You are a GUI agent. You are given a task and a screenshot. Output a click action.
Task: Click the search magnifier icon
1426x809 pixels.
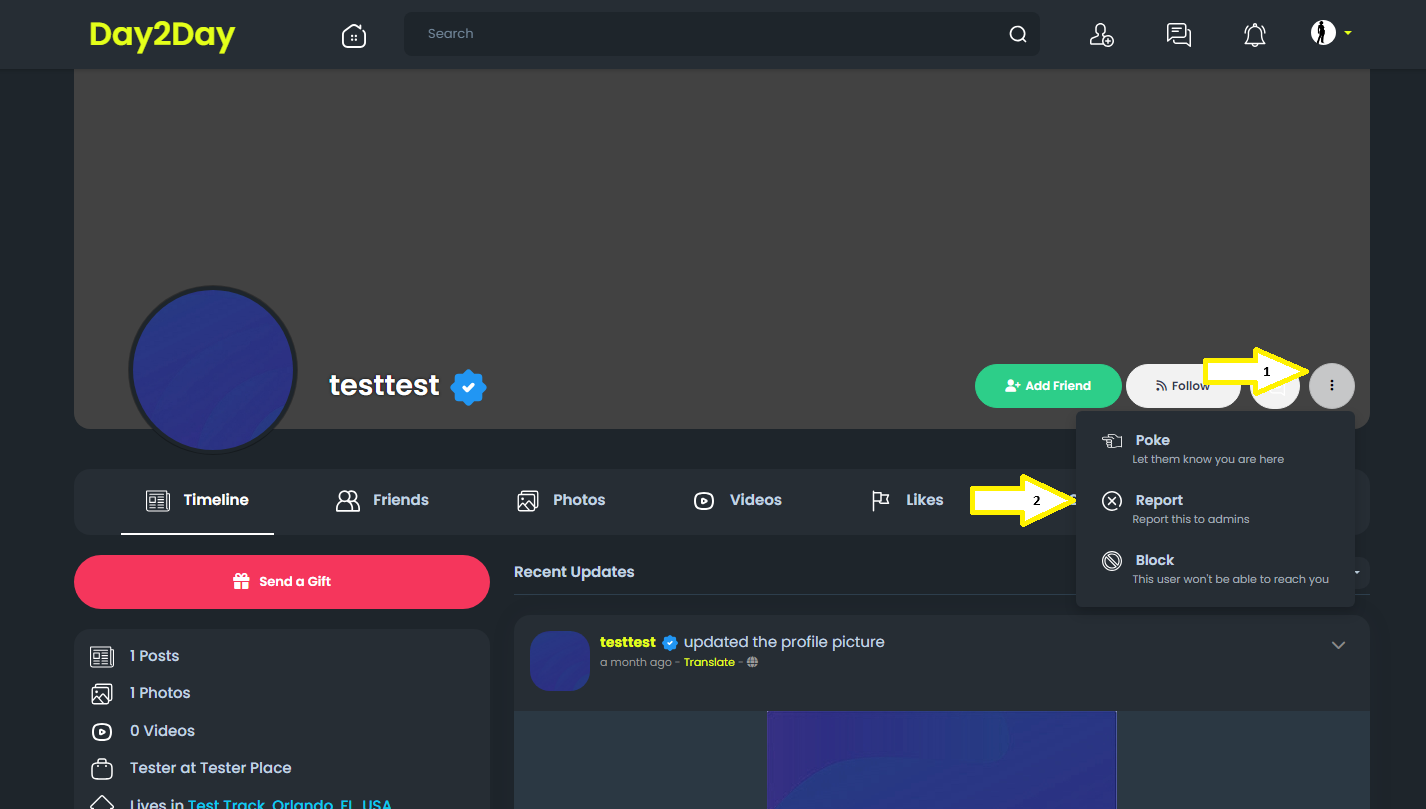1018,34
